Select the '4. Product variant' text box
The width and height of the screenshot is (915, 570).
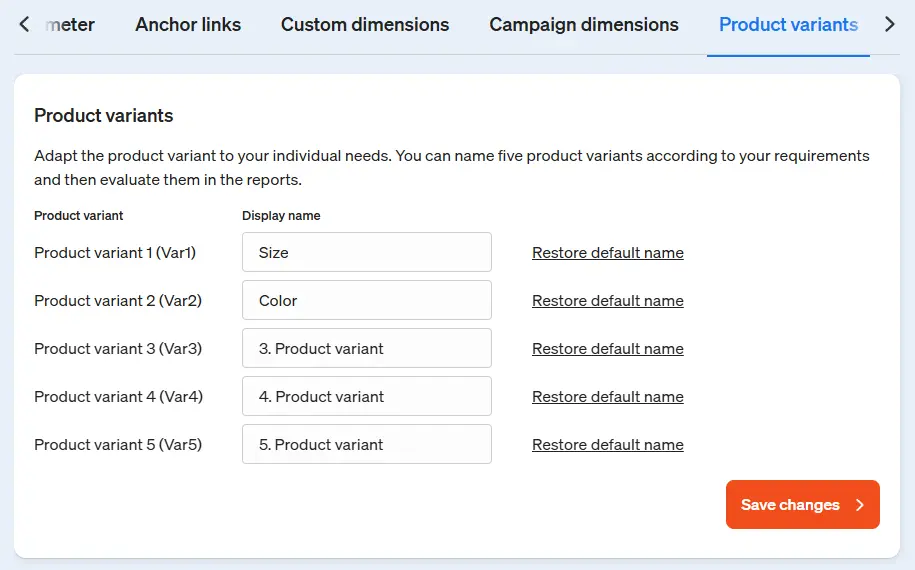point(367,396)
